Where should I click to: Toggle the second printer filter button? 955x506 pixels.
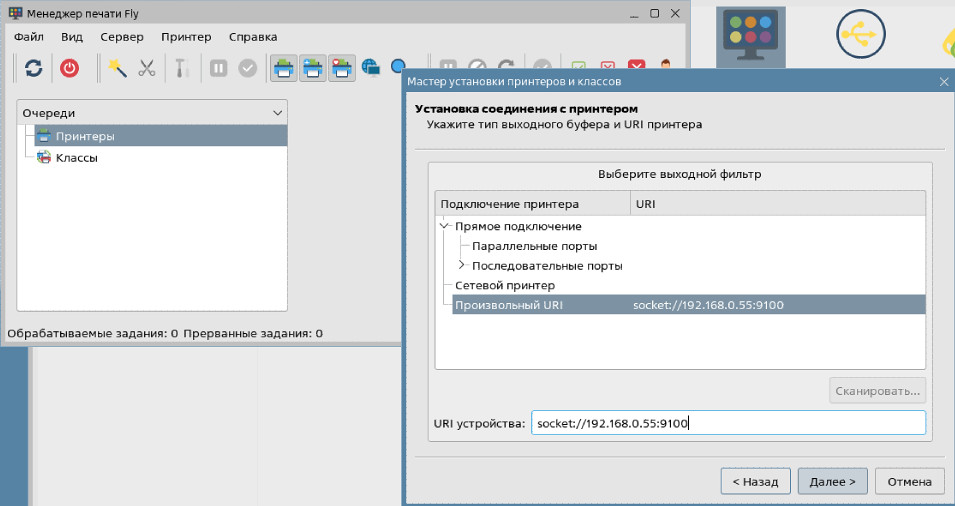[x=313, y=68]
